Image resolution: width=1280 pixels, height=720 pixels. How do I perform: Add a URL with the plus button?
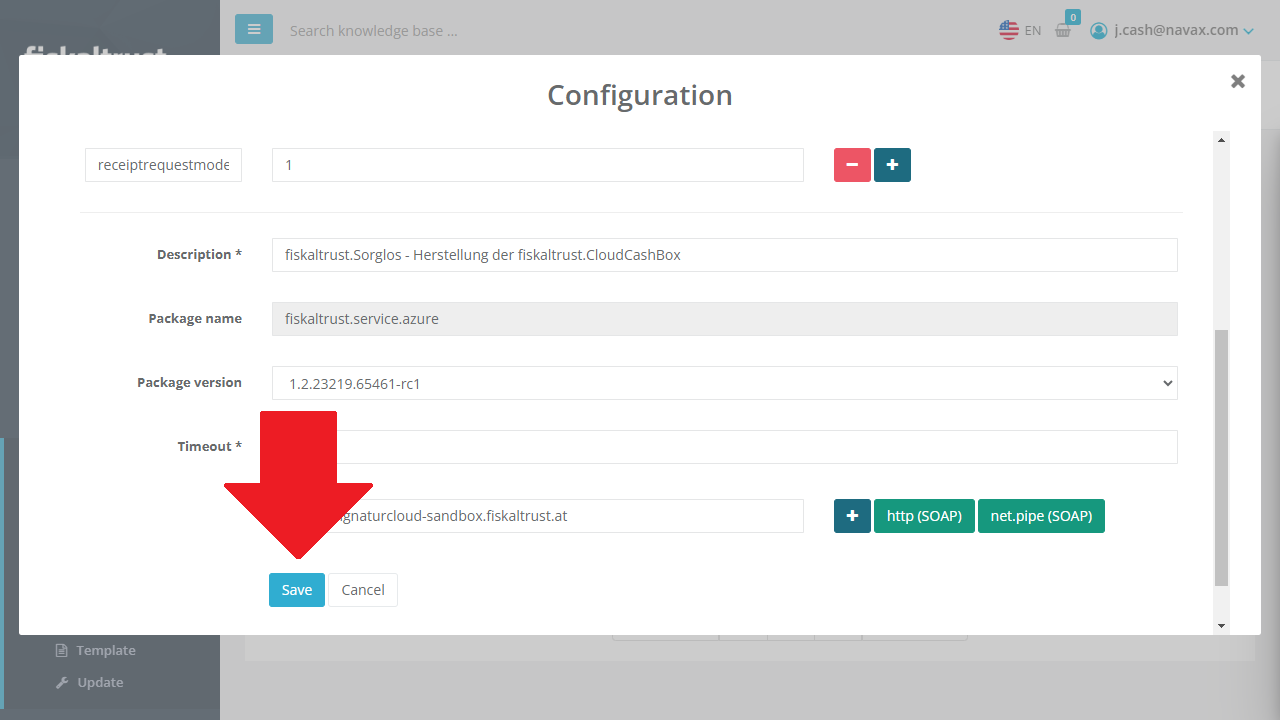(852, 516)
